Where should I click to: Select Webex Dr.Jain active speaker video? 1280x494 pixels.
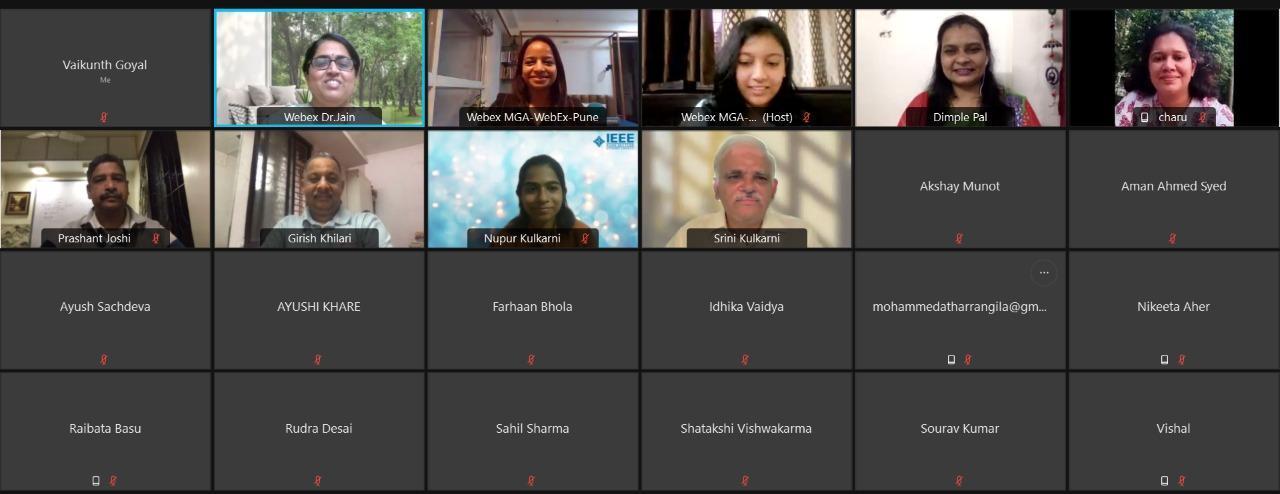coord(319,68)
